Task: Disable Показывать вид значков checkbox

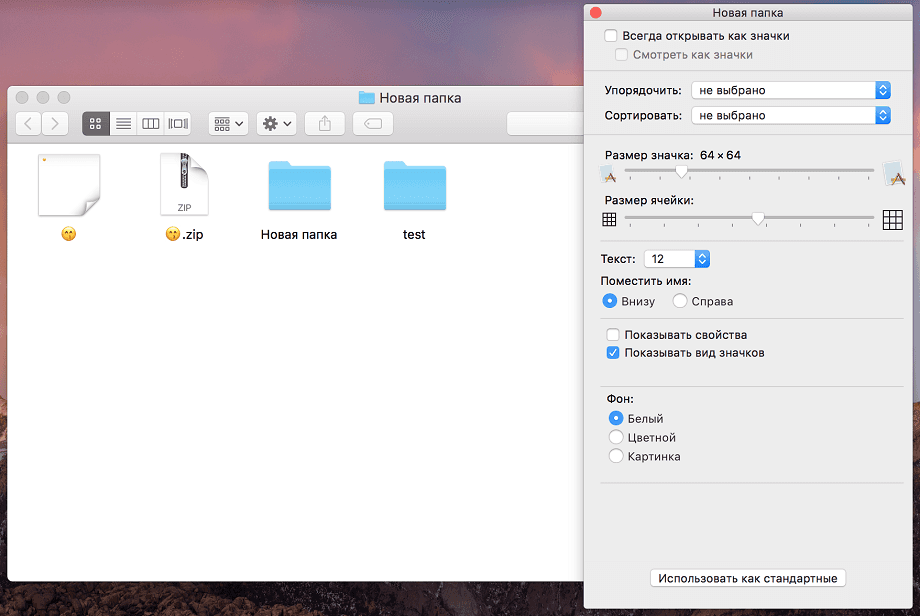Action: coord(613,353)
